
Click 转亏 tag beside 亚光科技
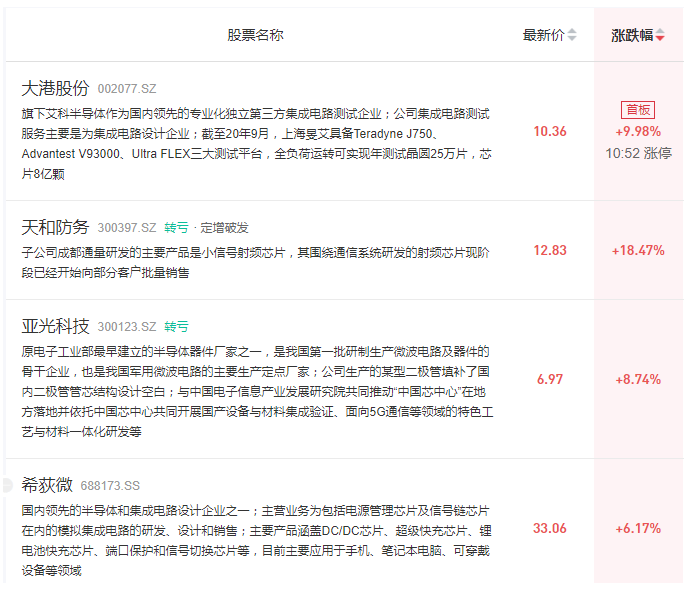point(176,327)
